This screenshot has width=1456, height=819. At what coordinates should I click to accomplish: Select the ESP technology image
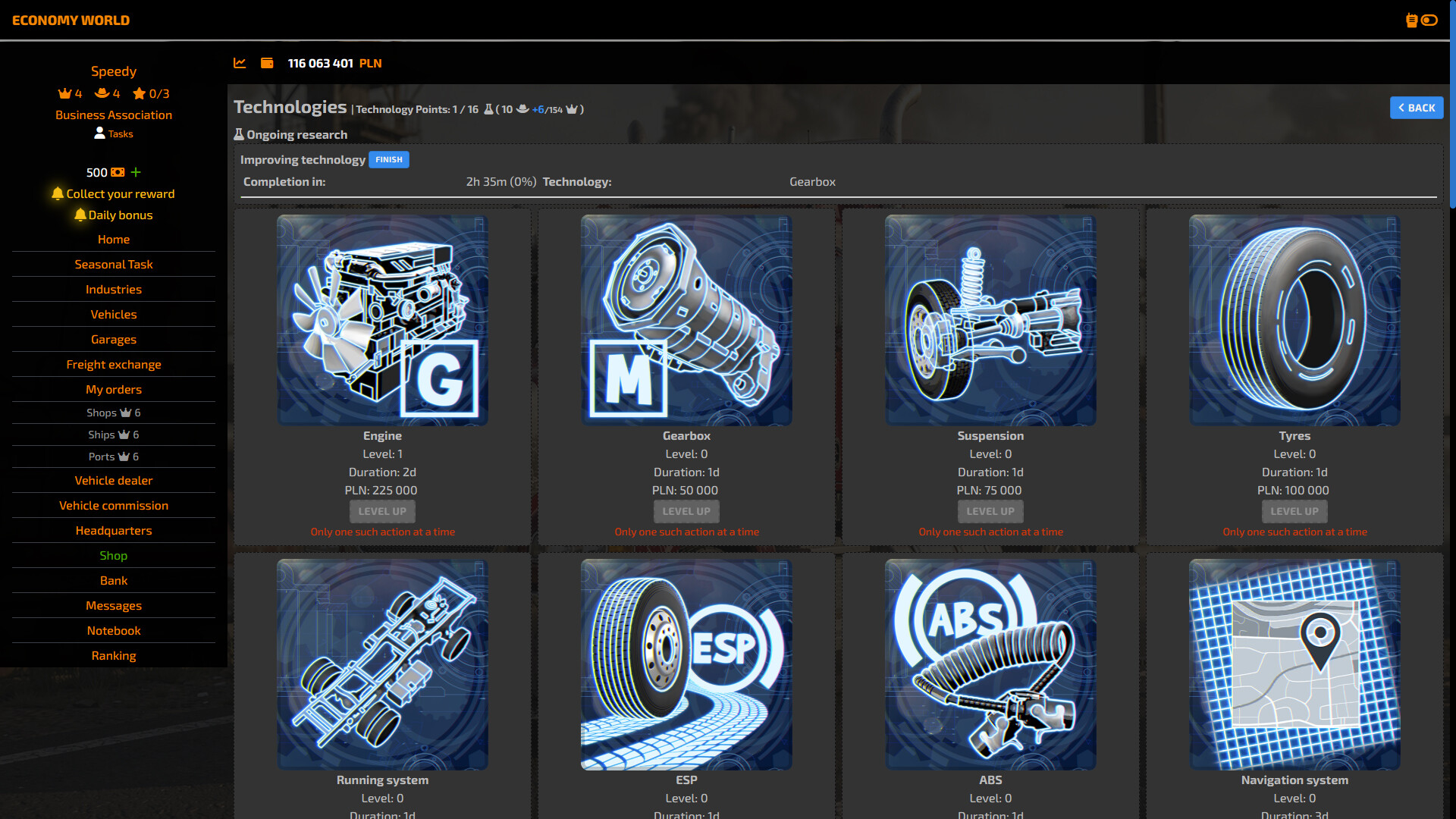point(686,664)
